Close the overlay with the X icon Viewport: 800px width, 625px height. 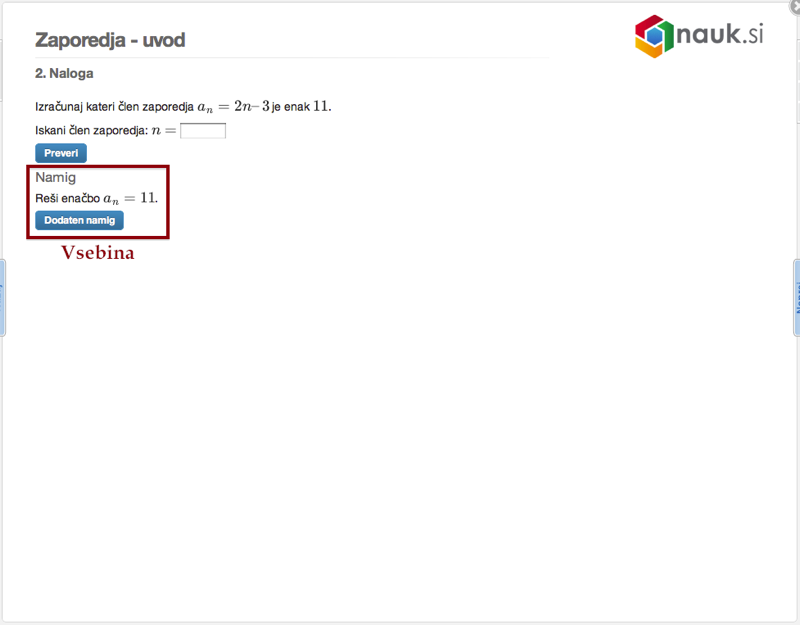pyautogui.click(x=794, y=5)
